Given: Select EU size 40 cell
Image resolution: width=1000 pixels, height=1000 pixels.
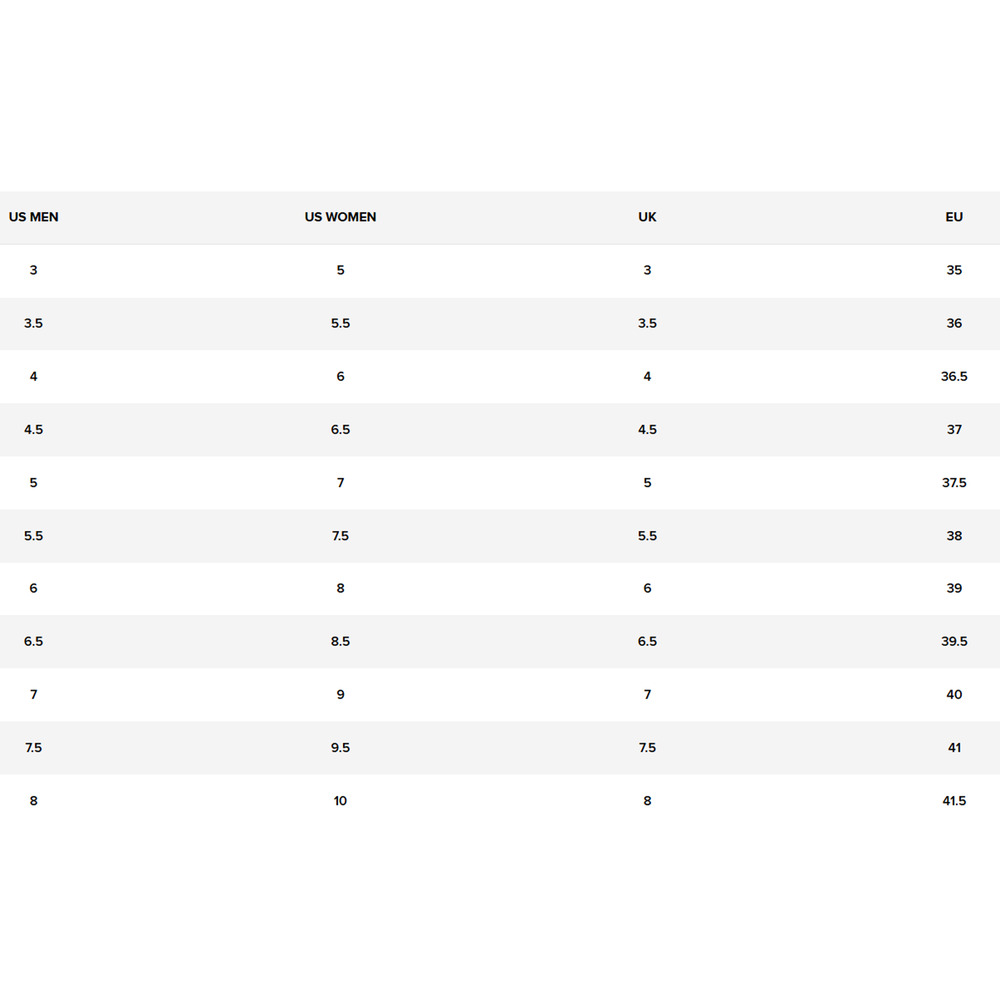Looking at the screenshot, I should pos(954,695).
